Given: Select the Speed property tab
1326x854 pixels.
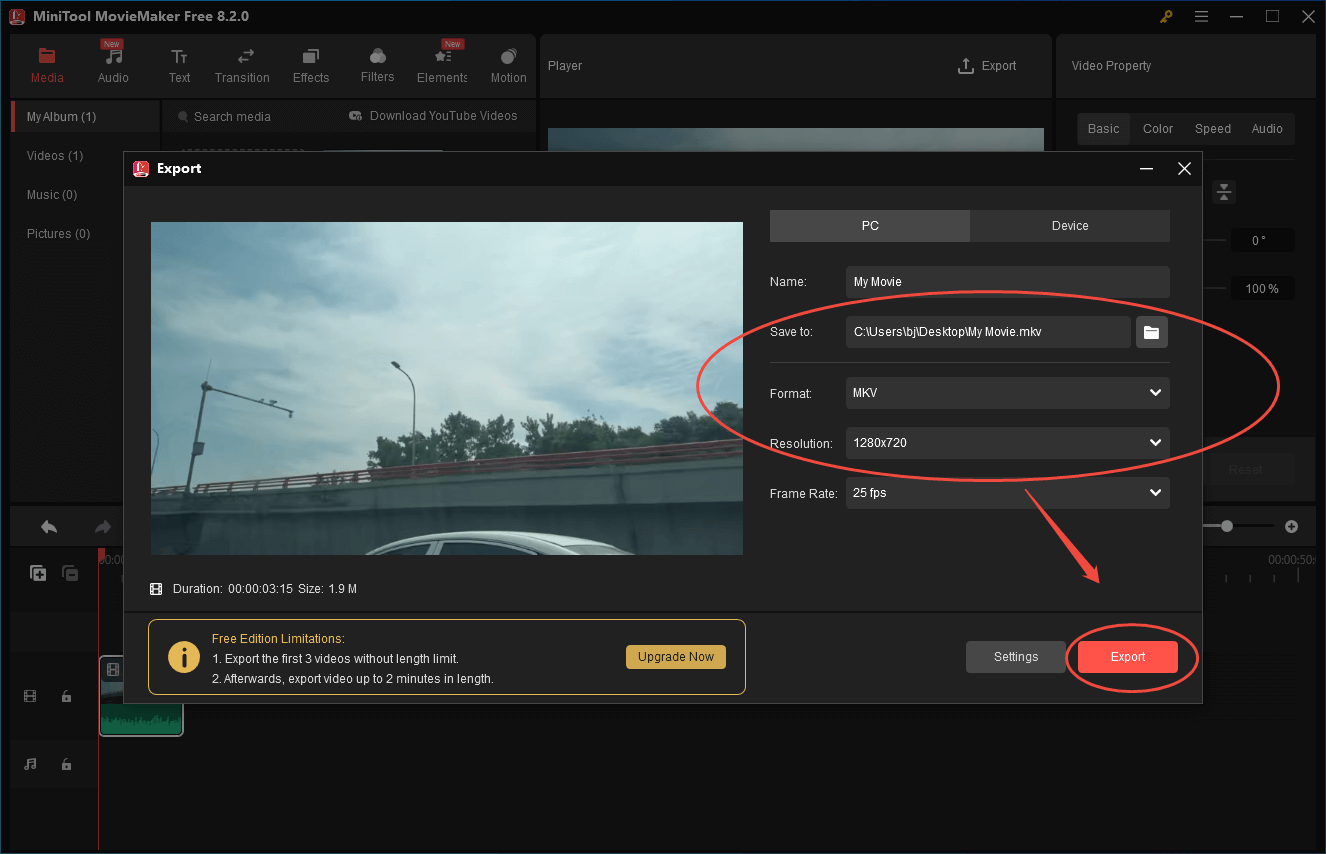Looking at the screenshot, I should [x=1213, y=129].
